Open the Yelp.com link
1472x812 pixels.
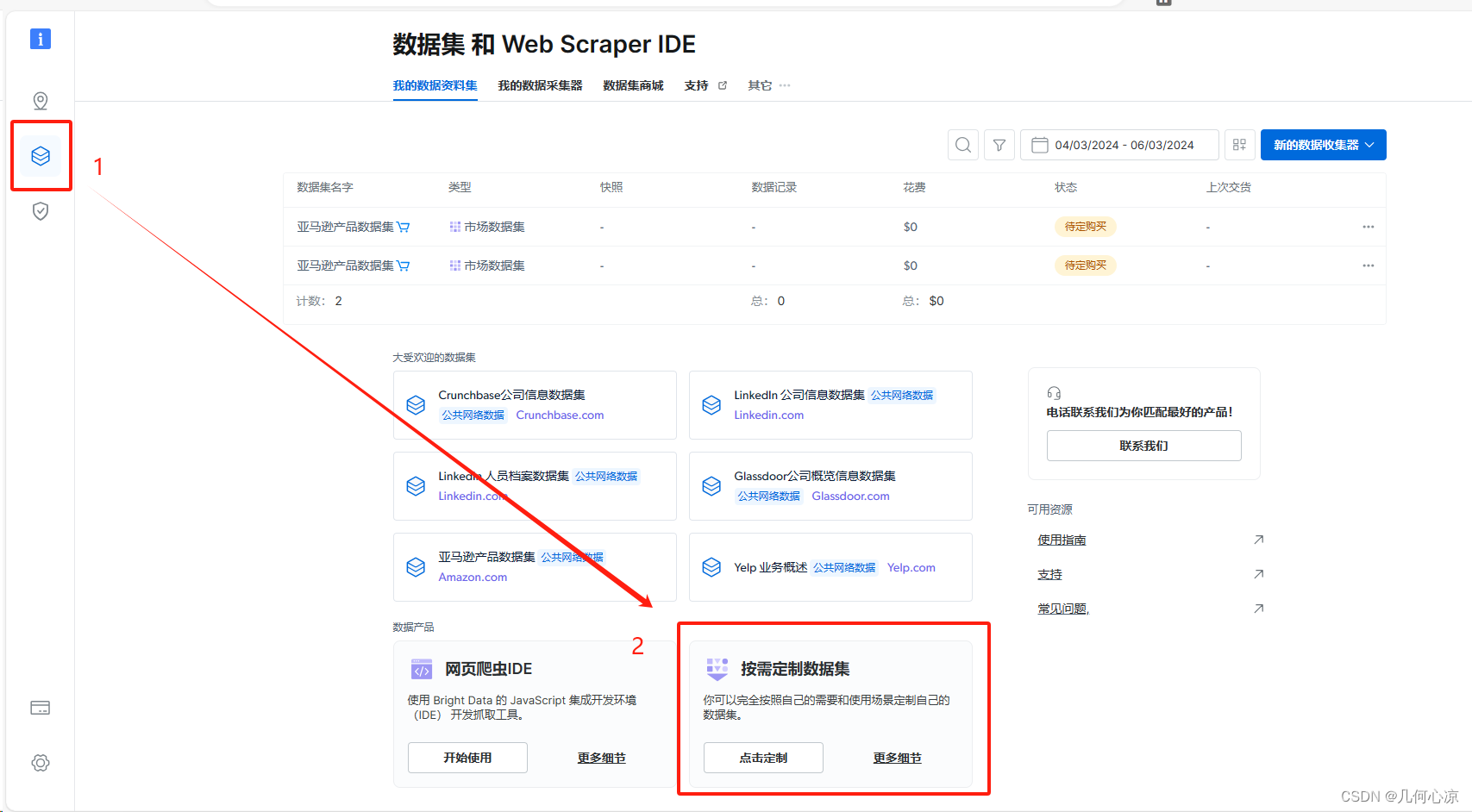911,567
